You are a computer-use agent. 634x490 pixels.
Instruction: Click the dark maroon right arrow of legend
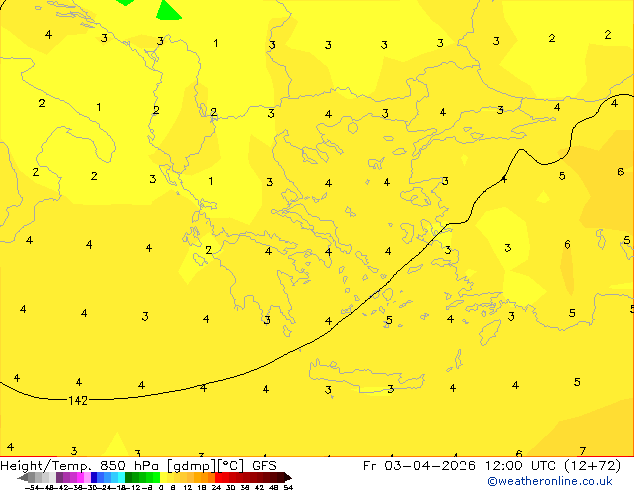pyautogui.click(x=288, y=478)
